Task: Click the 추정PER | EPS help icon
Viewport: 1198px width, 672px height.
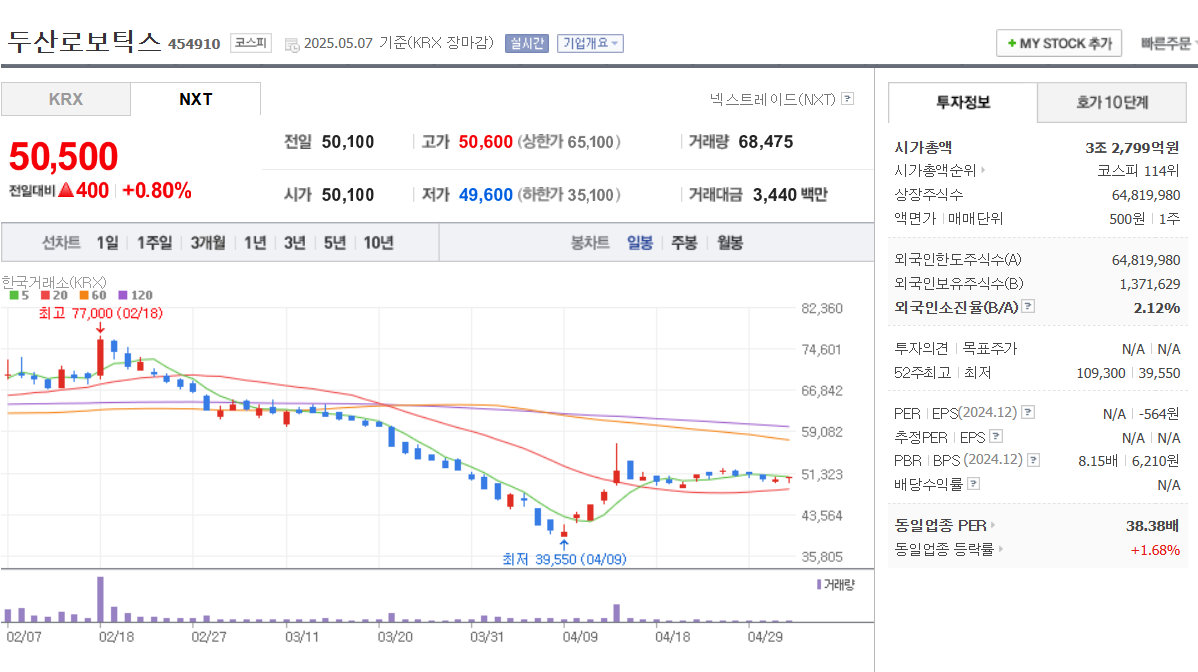Action: (x=996, y=437)
